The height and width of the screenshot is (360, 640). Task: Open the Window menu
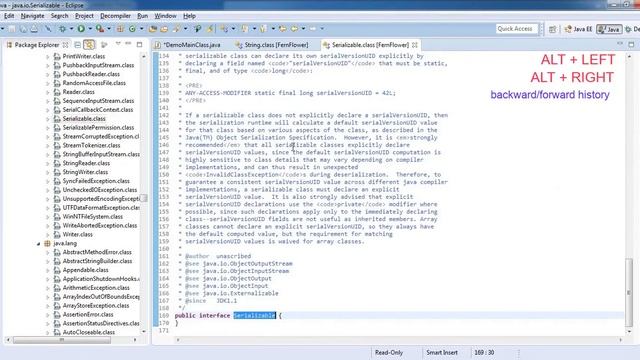click(x=165, y=16)
